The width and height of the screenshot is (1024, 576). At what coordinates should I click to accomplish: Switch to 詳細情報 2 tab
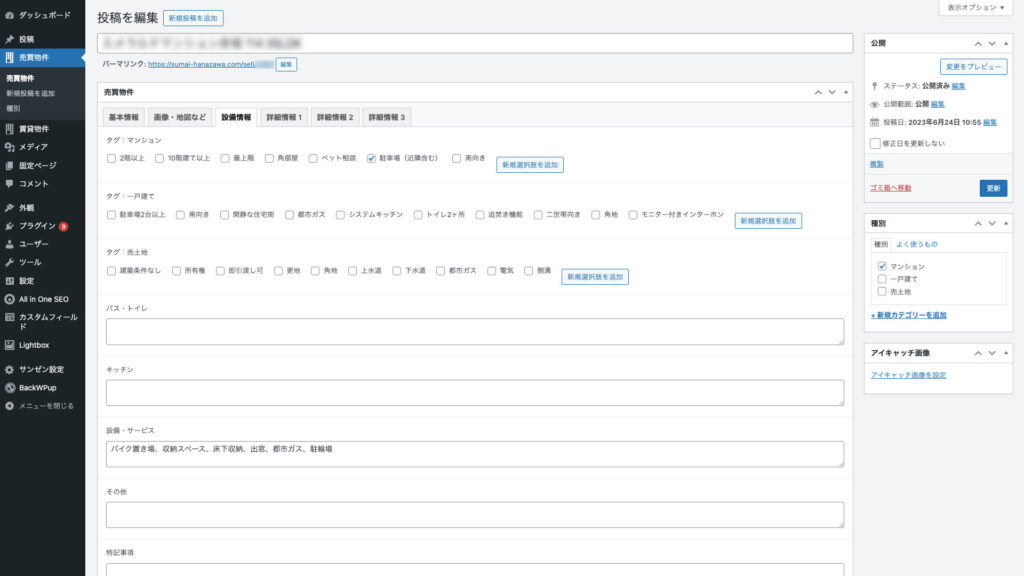point(335,117)
